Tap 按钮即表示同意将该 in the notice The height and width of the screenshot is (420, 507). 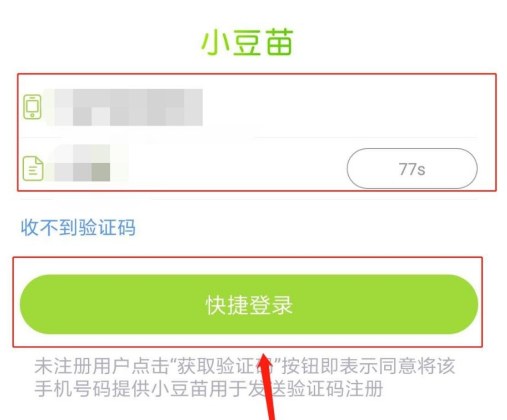coord(368,366)
